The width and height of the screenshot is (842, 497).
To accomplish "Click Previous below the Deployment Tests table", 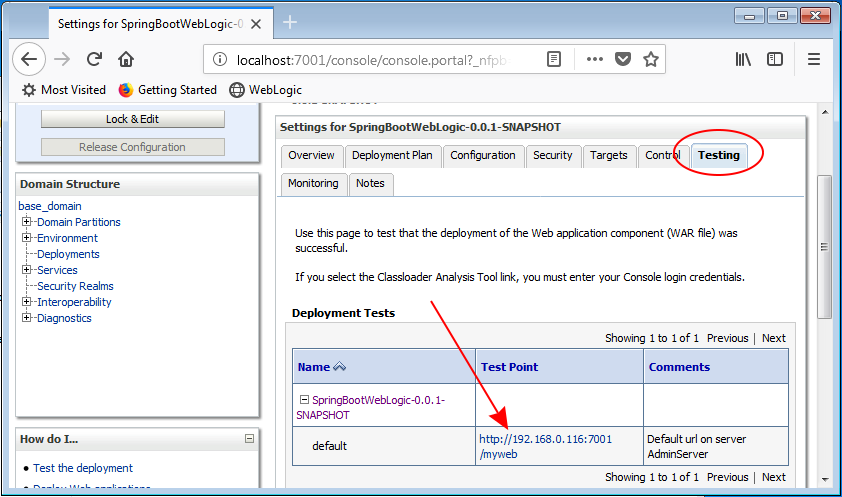I will [728, 477].
